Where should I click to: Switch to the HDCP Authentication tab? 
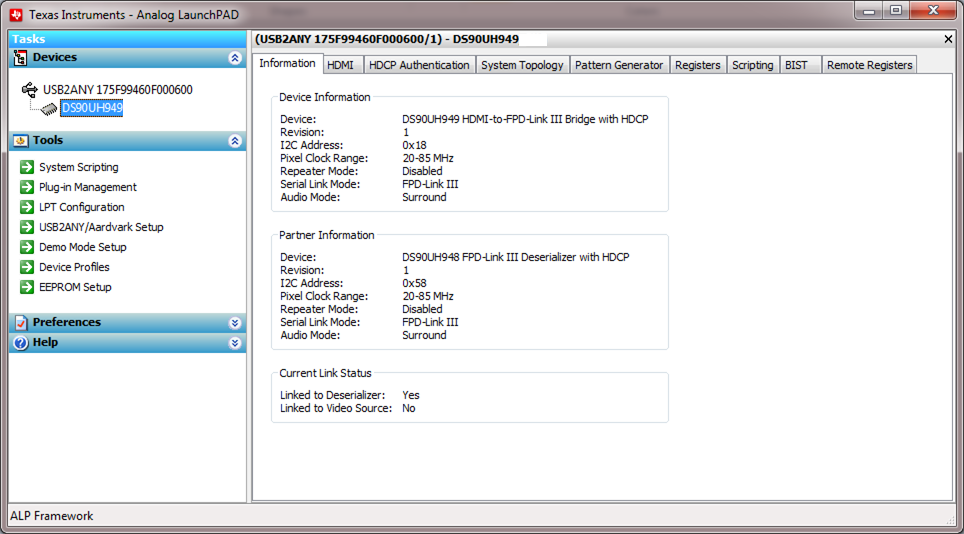tap(418, 65)
